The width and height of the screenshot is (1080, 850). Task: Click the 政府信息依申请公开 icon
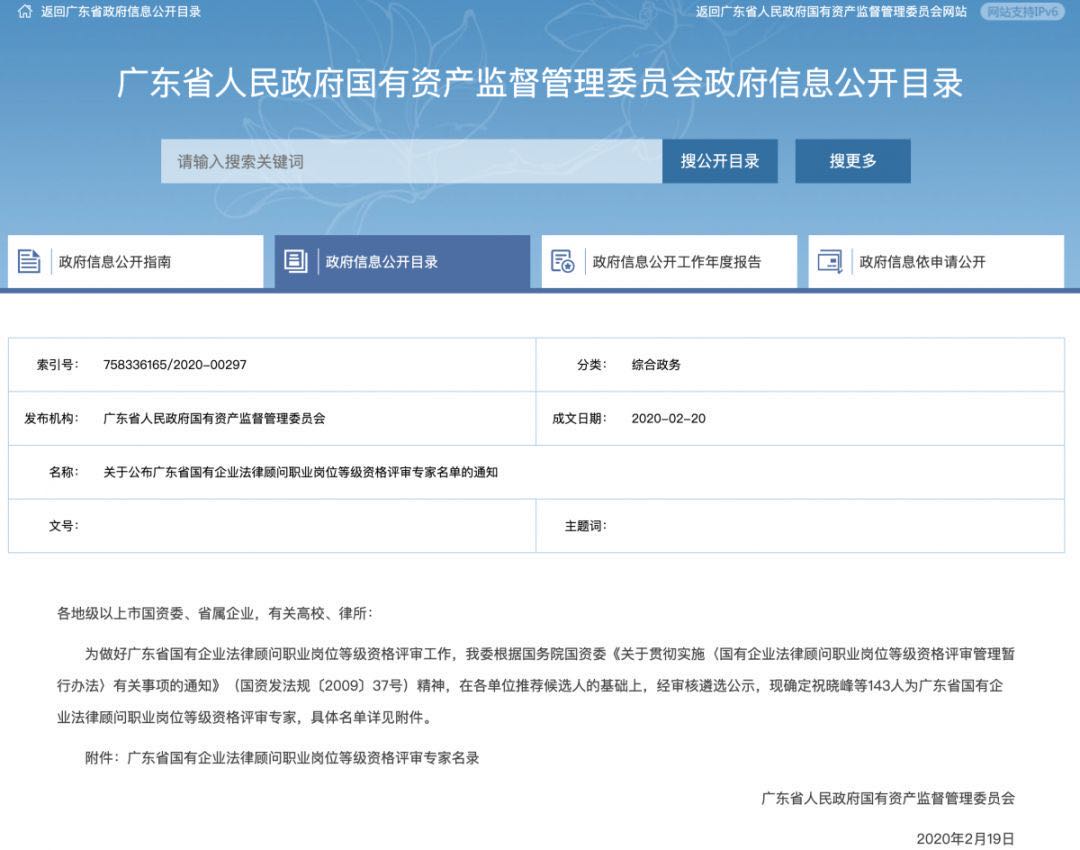(x=829, y=261)
